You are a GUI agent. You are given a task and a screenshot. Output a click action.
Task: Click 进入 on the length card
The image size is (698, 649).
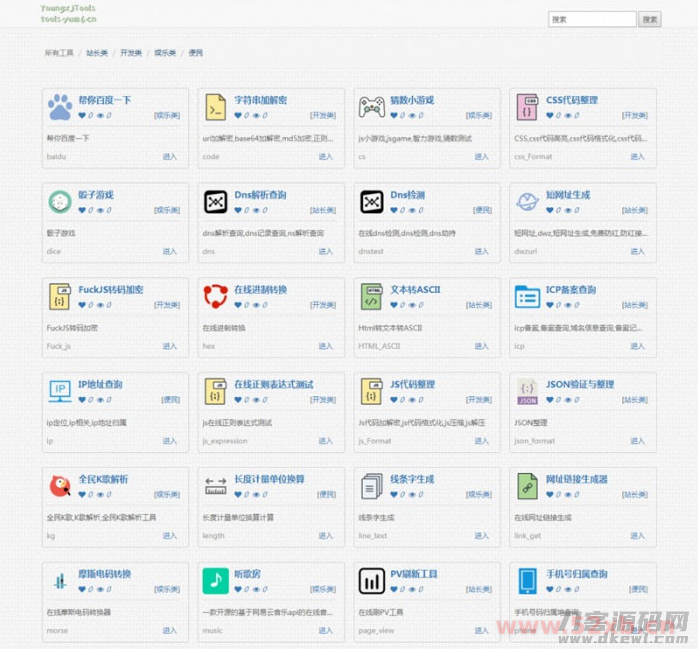[325, 536]
